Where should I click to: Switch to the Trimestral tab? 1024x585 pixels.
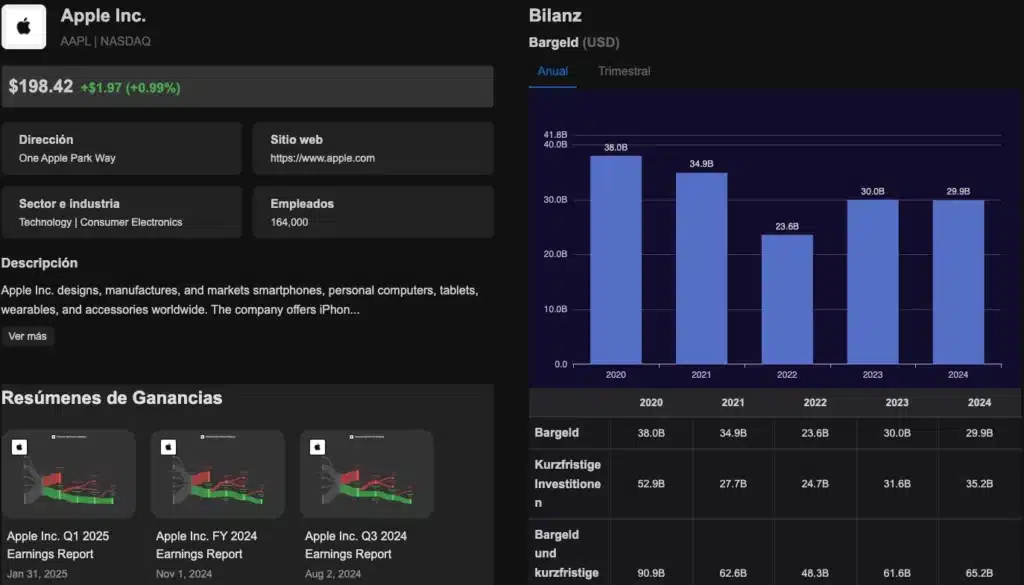point(624,71)
